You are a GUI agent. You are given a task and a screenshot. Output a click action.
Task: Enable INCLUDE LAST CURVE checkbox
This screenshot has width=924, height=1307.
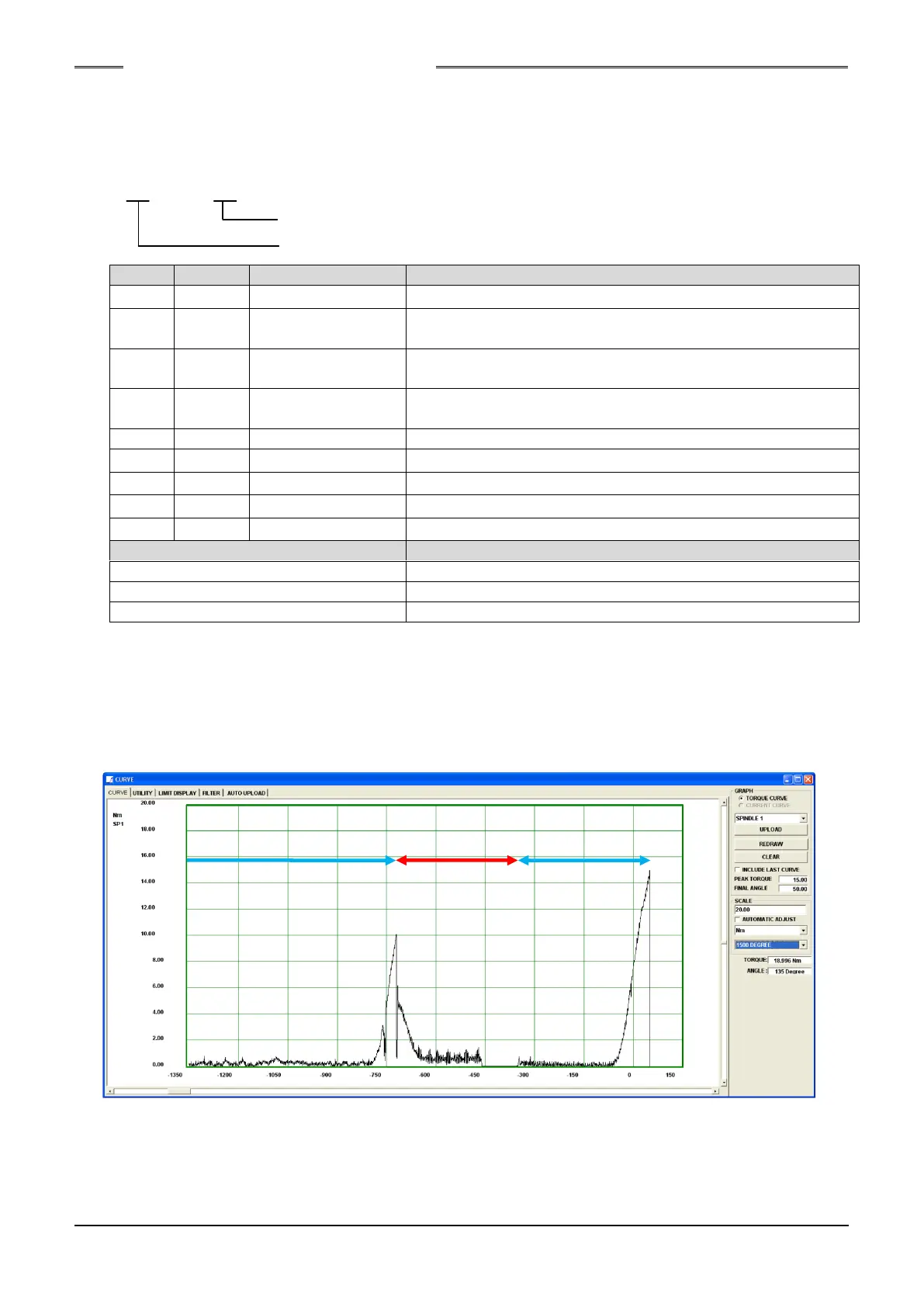[737, 870]
